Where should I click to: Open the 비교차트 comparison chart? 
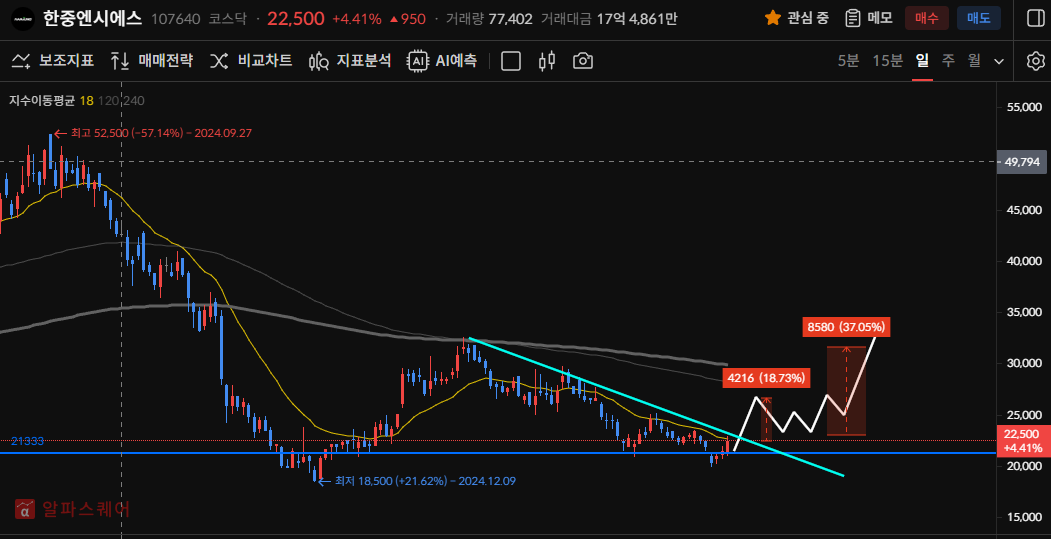click(x=251, y=61)
